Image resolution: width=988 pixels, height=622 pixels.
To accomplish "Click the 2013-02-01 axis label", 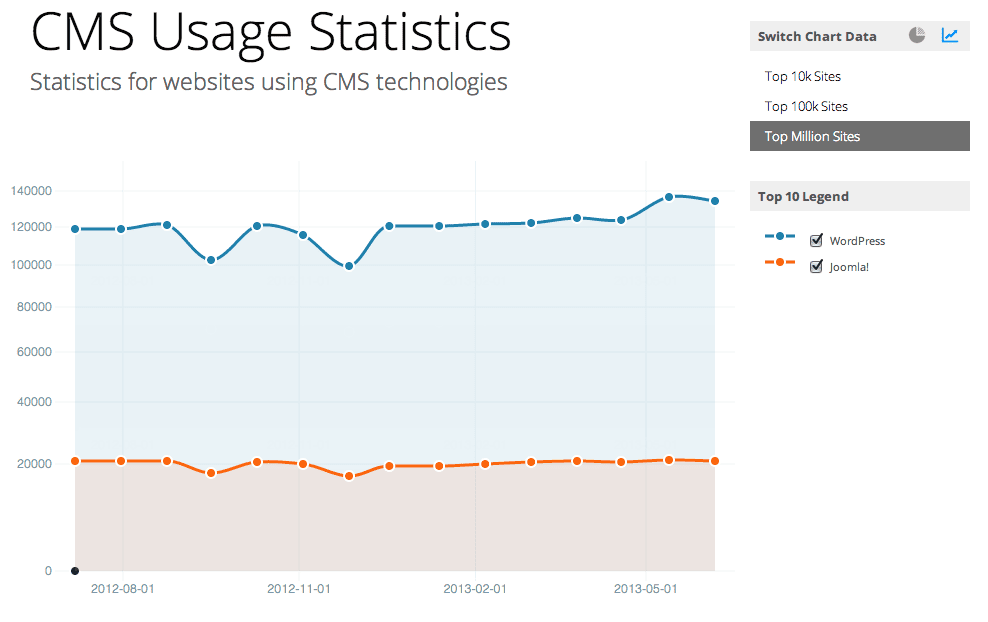I will point(474,589).
